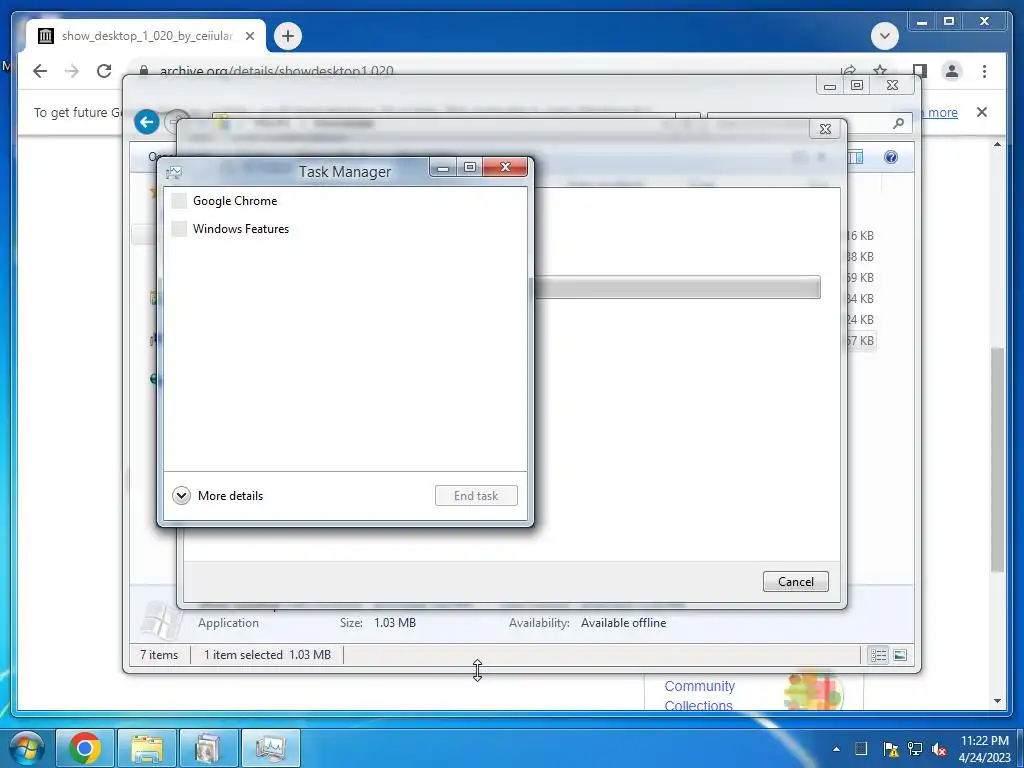Click File Explorer icon on the taskbar
1024x768 pixels.
(146, 748)
